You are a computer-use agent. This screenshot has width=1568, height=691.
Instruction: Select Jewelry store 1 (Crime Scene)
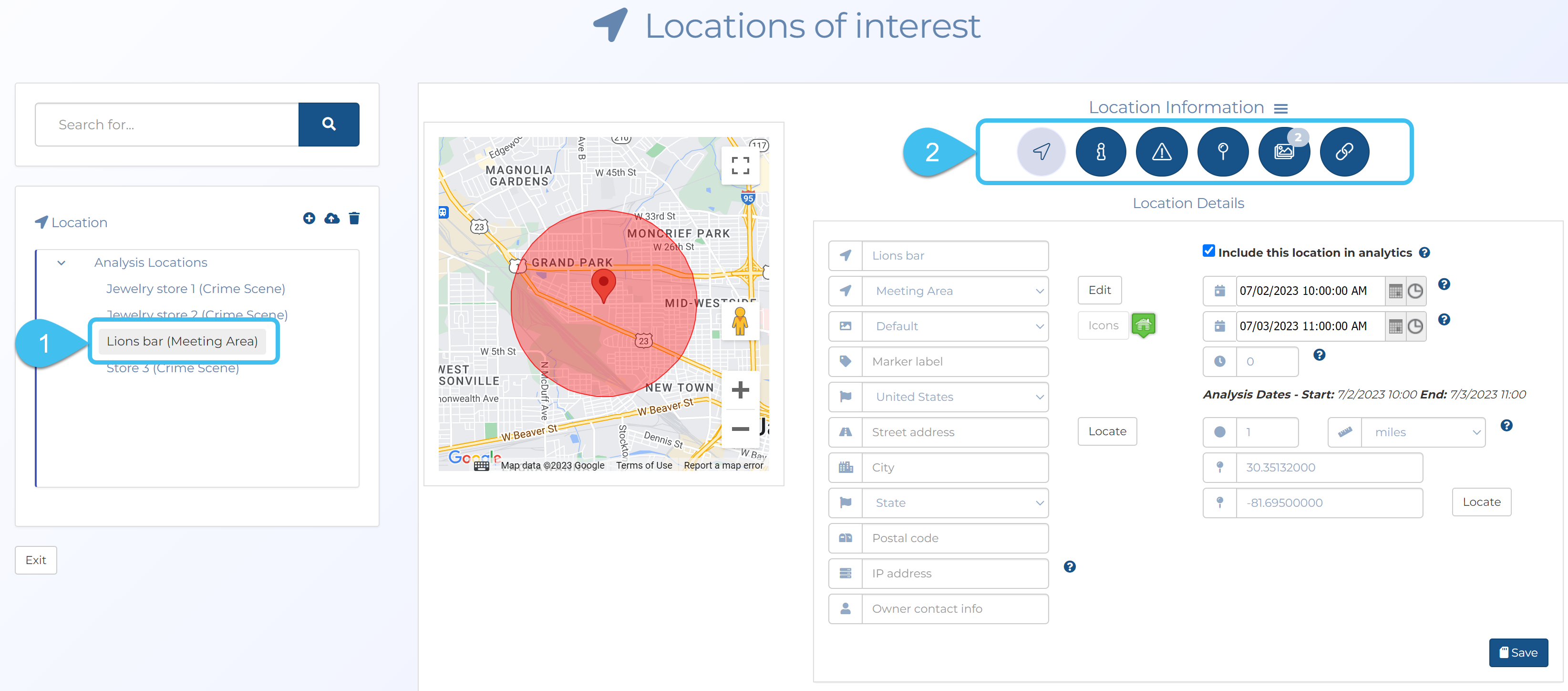coord(196,289)
